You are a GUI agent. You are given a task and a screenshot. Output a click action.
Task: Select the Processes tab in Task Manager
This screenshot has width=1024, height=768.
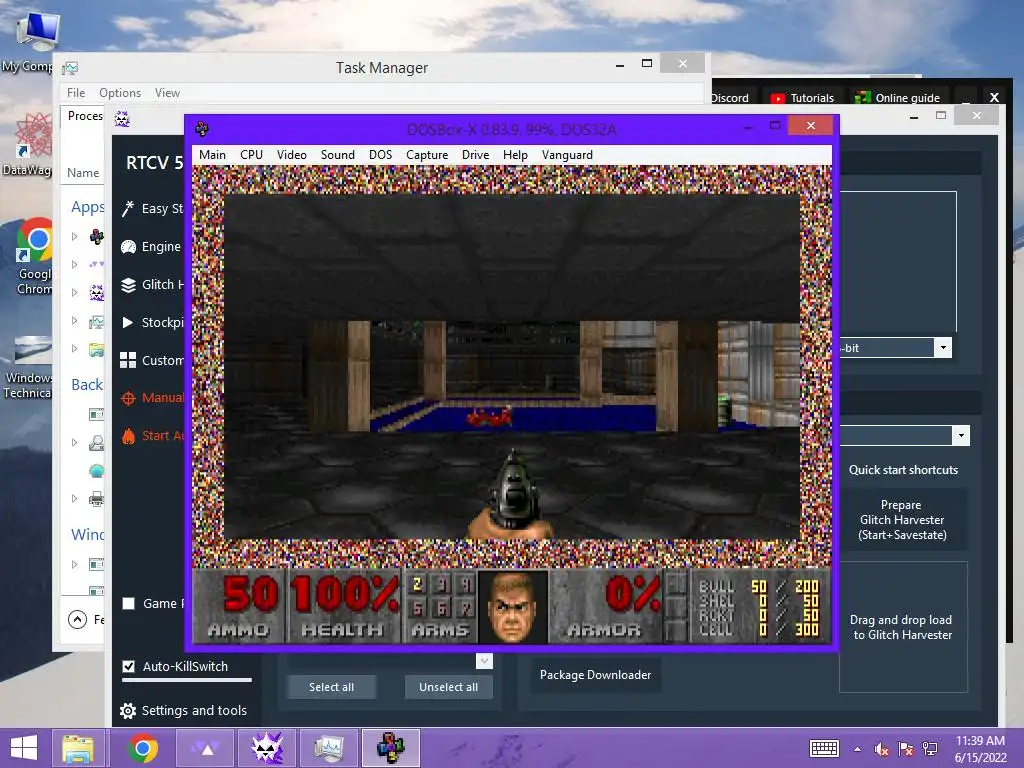85,116
